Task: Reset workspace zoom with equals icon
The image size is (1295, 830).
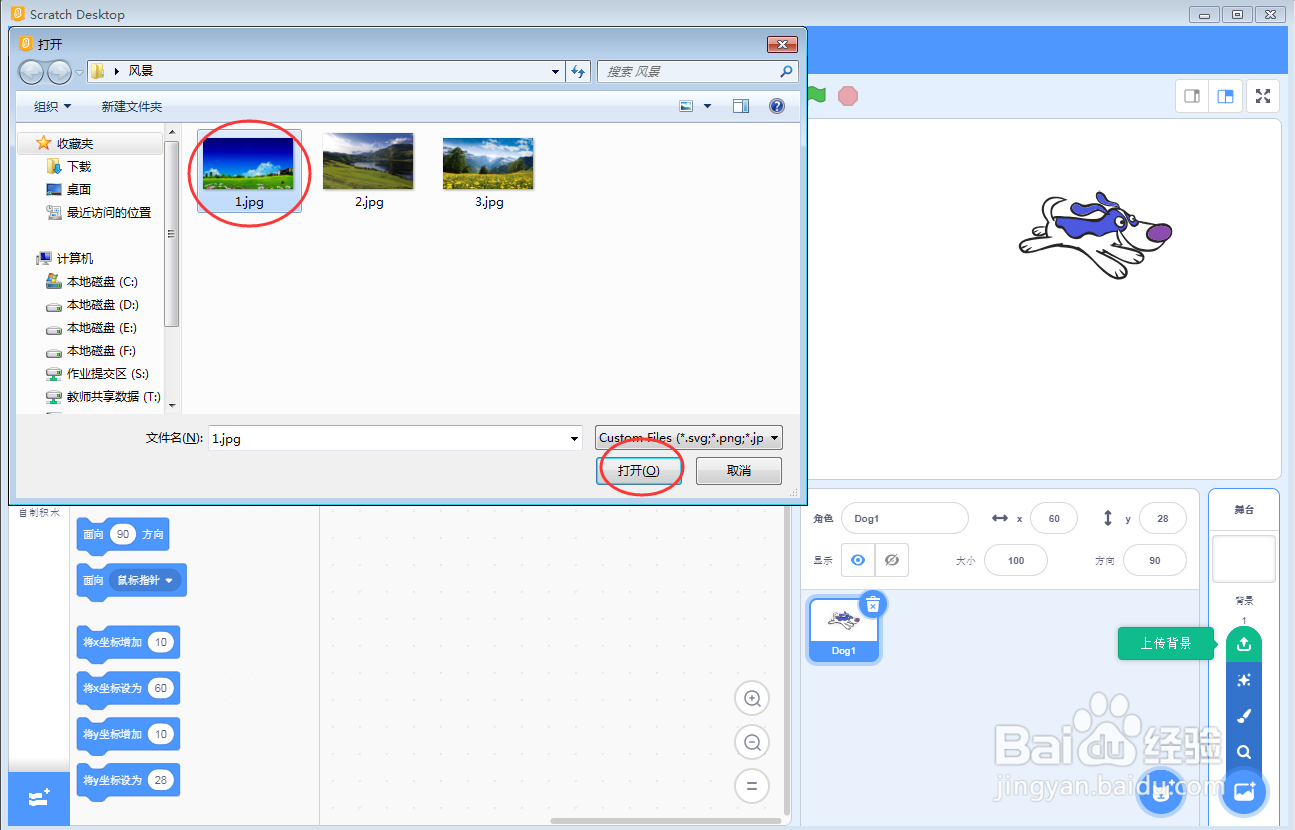Action: tap(752, 786)
